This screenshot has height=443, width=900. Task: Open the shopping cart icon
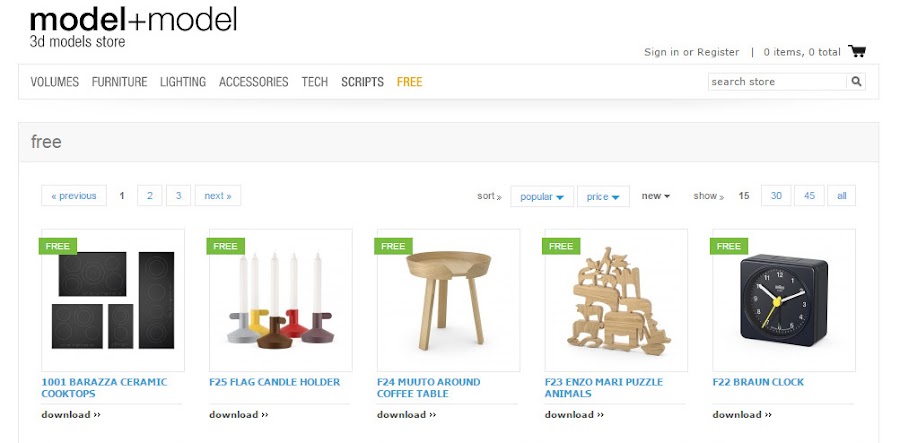click(x=857, y=51)
